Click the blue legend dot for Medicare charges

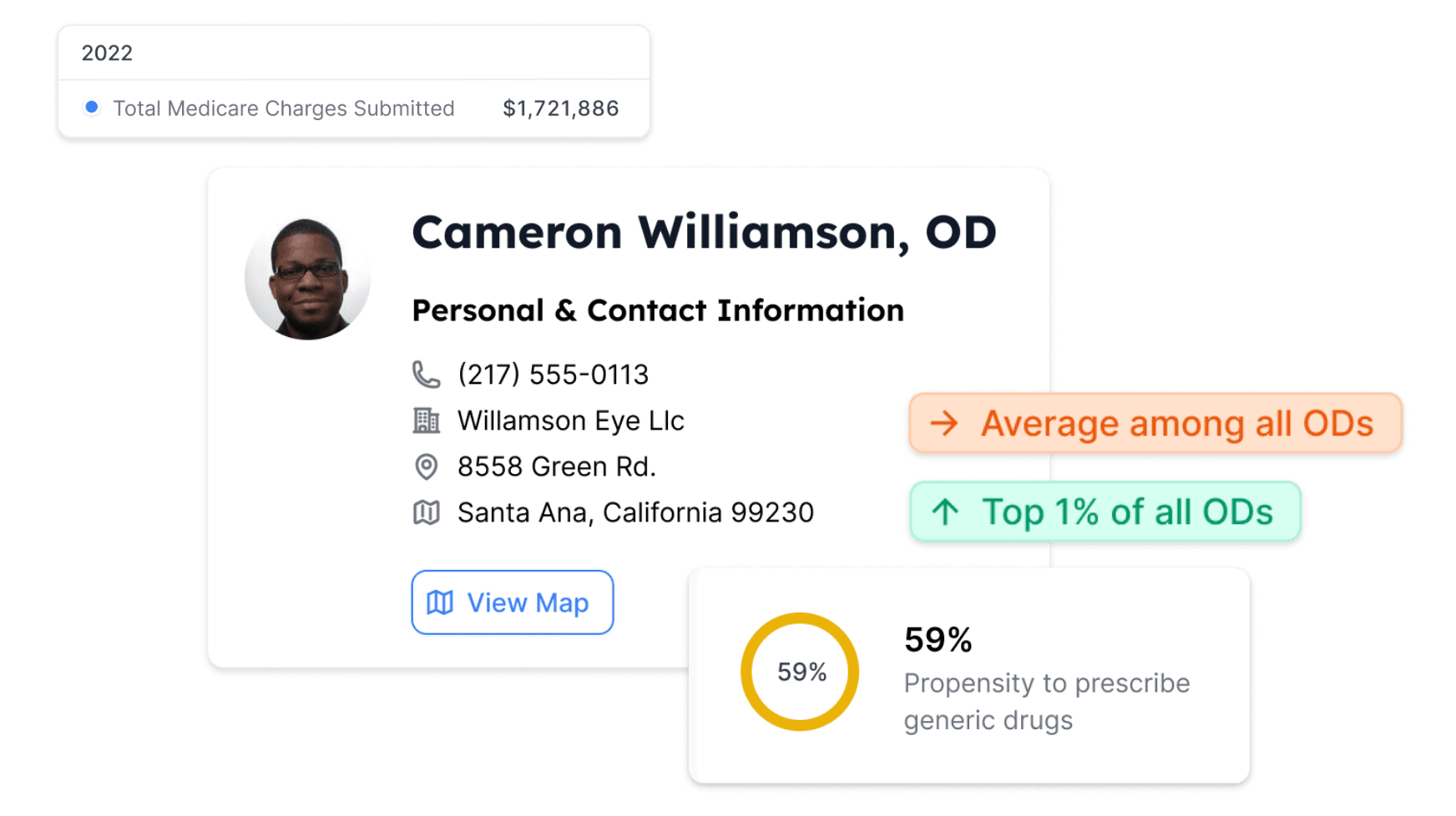(x=92, y=107)
